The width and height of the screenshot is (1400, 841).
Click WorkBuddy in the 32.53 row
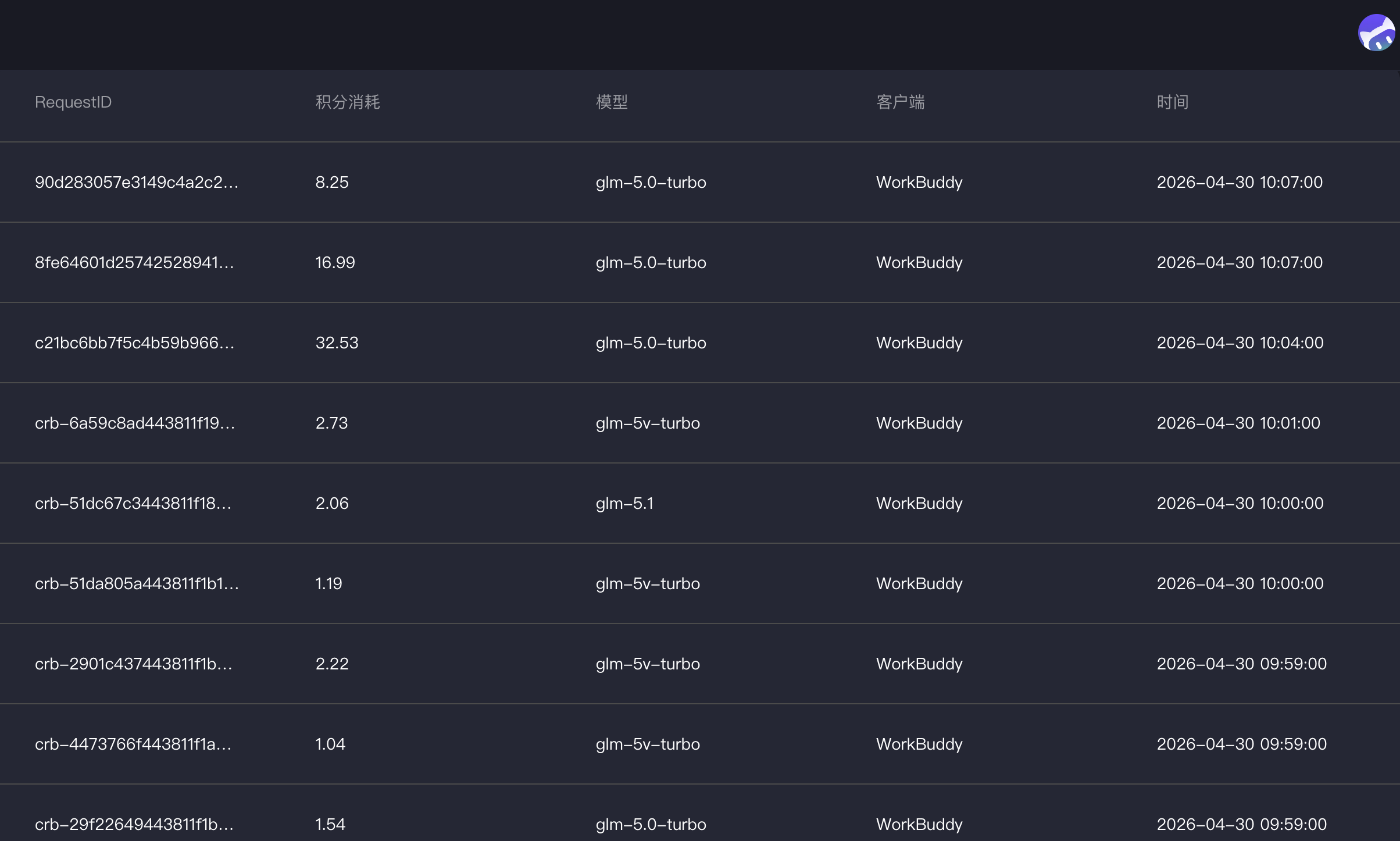click(919, 343)
